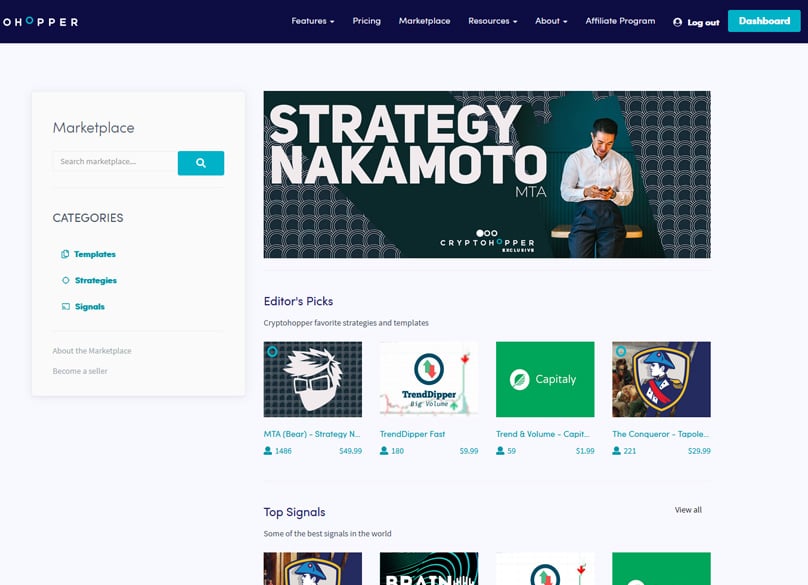Open the TrendDipper Fast thumbnail

click(429, 379)
